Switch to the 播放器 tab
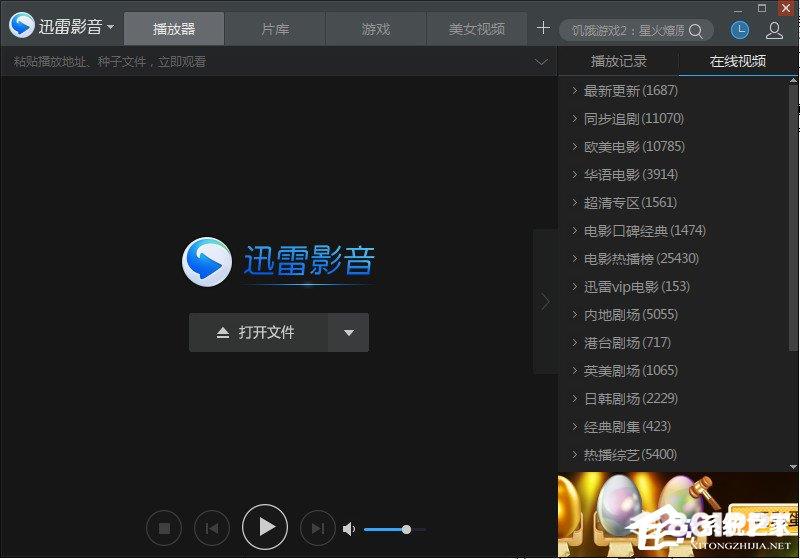The height and width of the screenshot is (559, 800). click(x=174, y=29)
